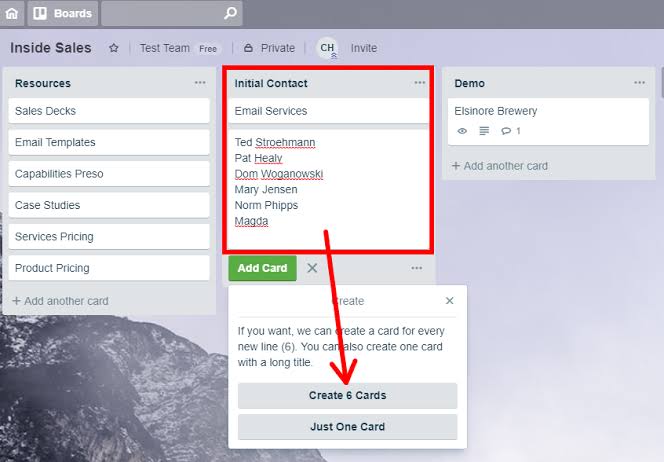Star the Inside Sales board

pyautogui.click(x=113, y=48)
